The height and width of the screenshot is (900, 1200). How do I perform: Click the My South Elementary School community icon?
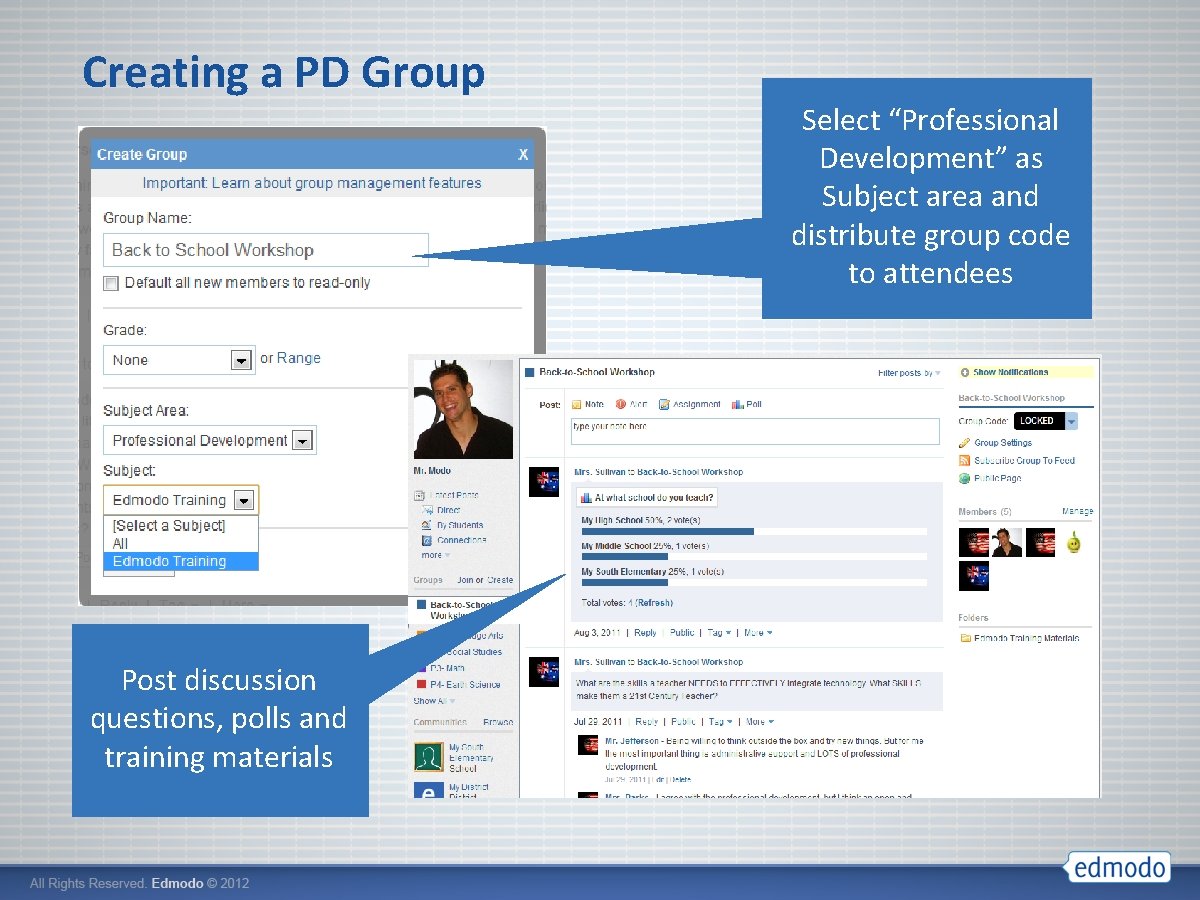429,757
